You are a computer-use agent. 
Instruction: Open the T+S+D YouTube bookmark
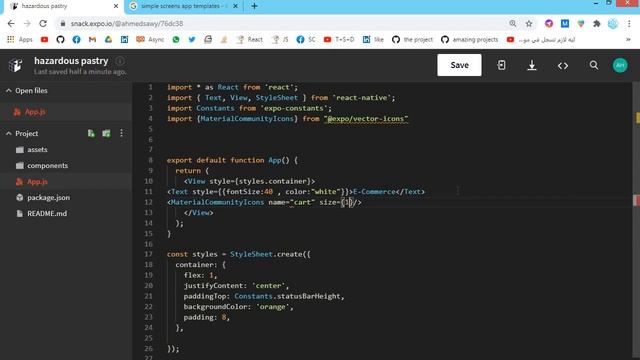339,40
